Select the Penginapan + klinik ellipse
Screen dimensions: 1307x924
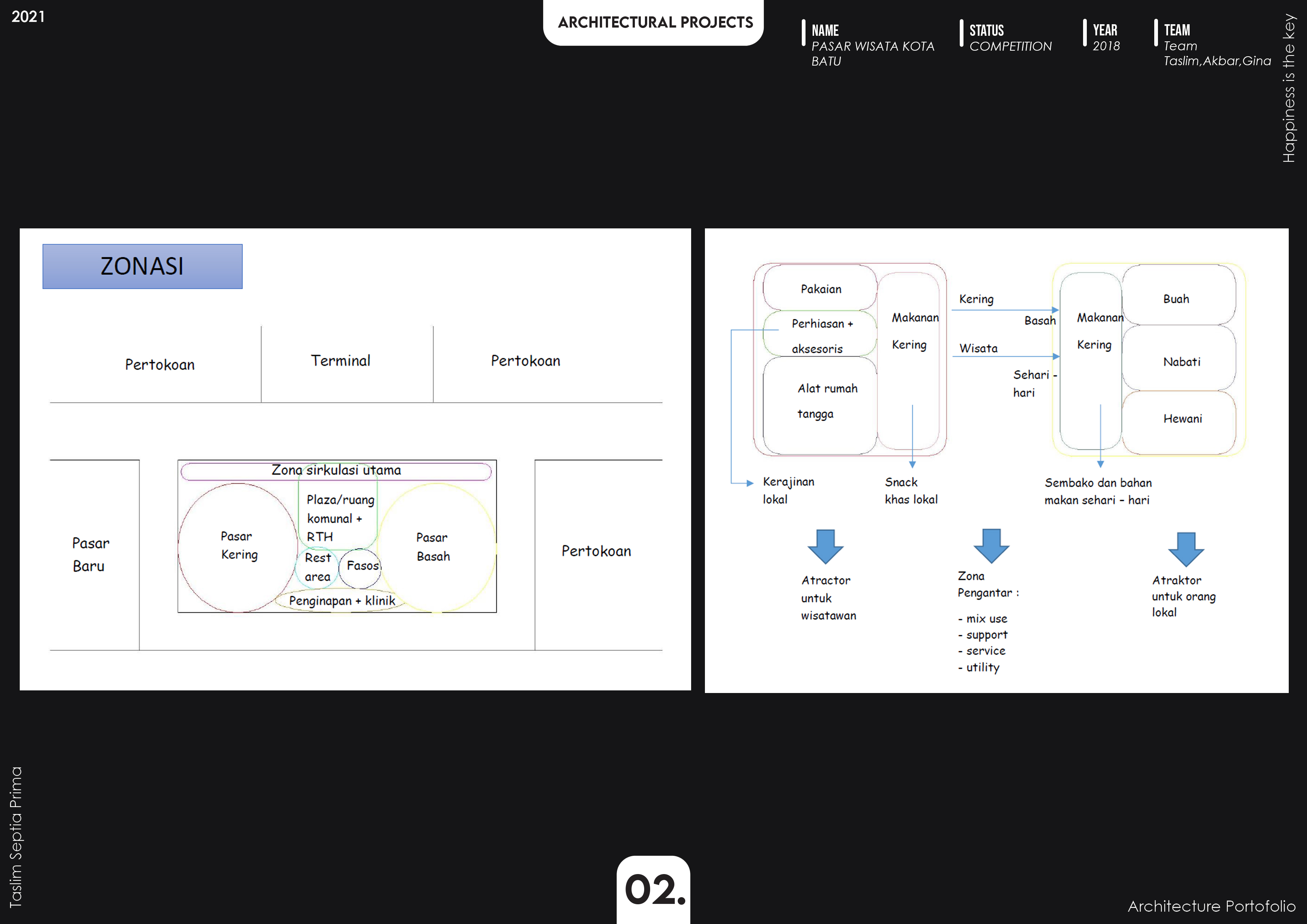point(341,601)
